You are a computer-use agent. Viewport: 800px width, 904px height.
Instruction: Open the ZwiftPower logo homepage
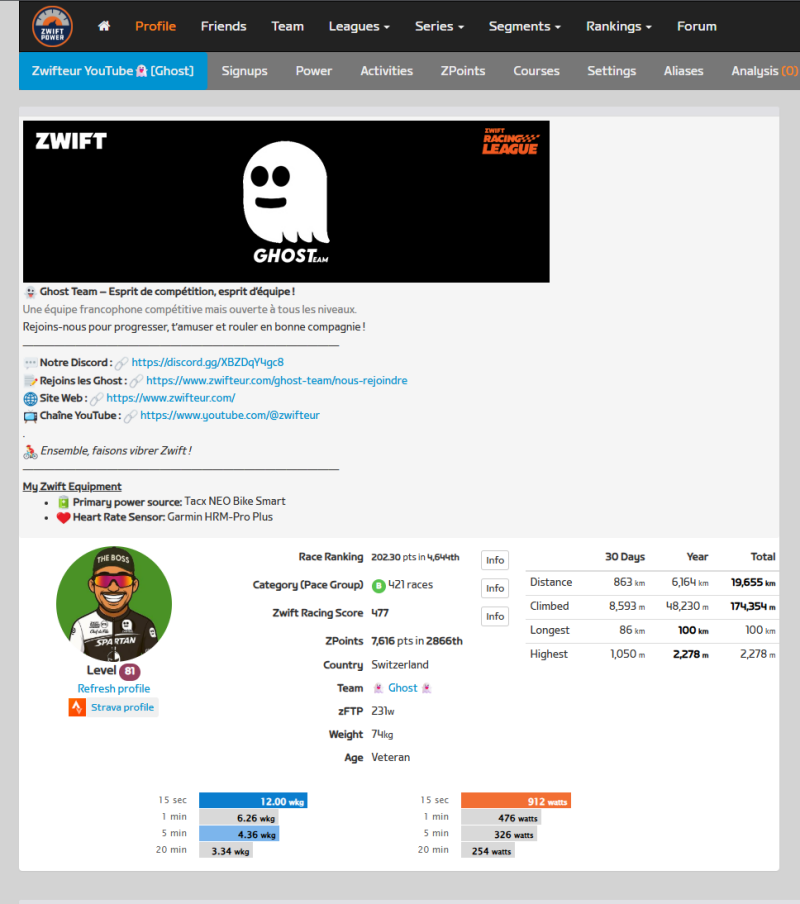pyautogui.click(x=52, y=27)
